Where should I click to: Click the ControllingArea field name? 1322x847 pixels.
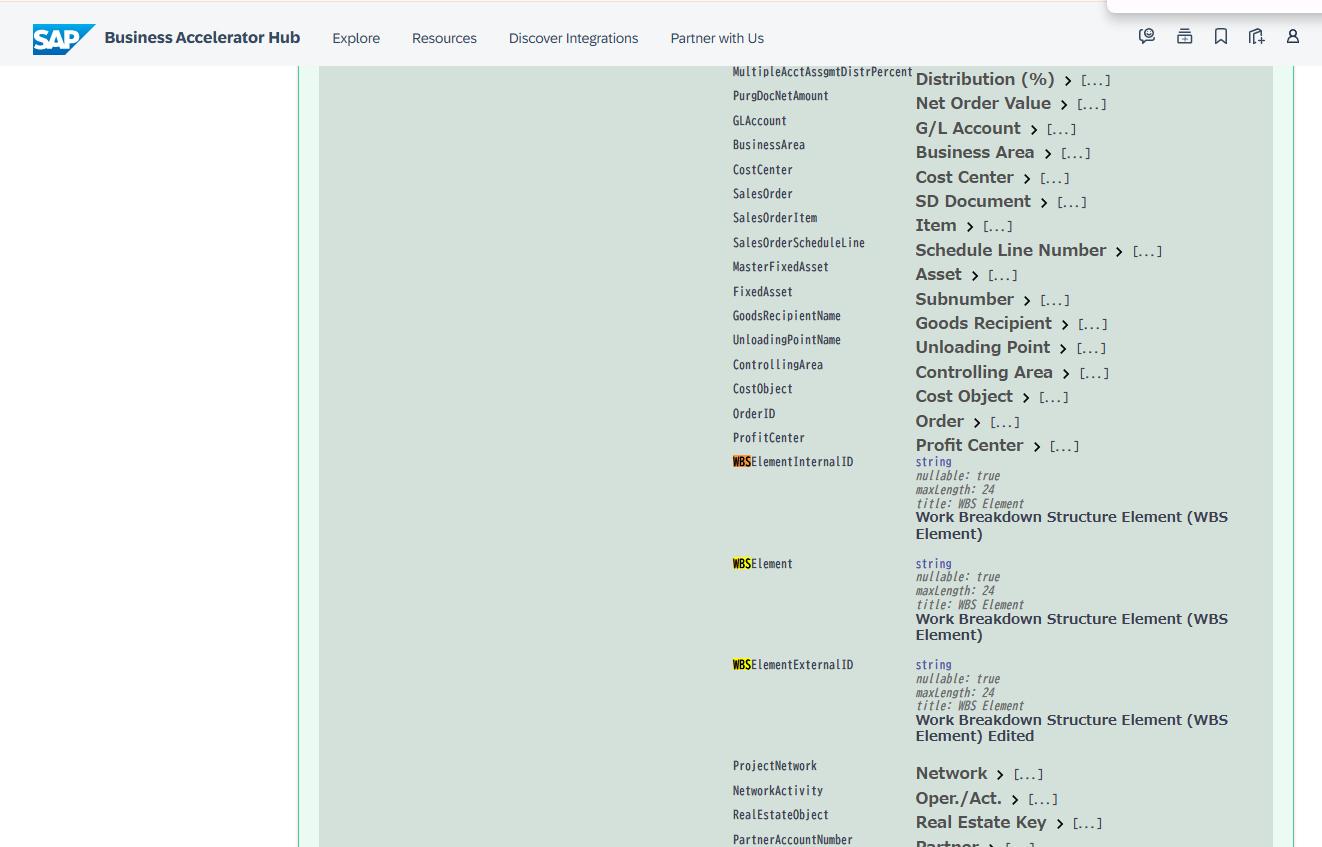[x=778, y=365]
